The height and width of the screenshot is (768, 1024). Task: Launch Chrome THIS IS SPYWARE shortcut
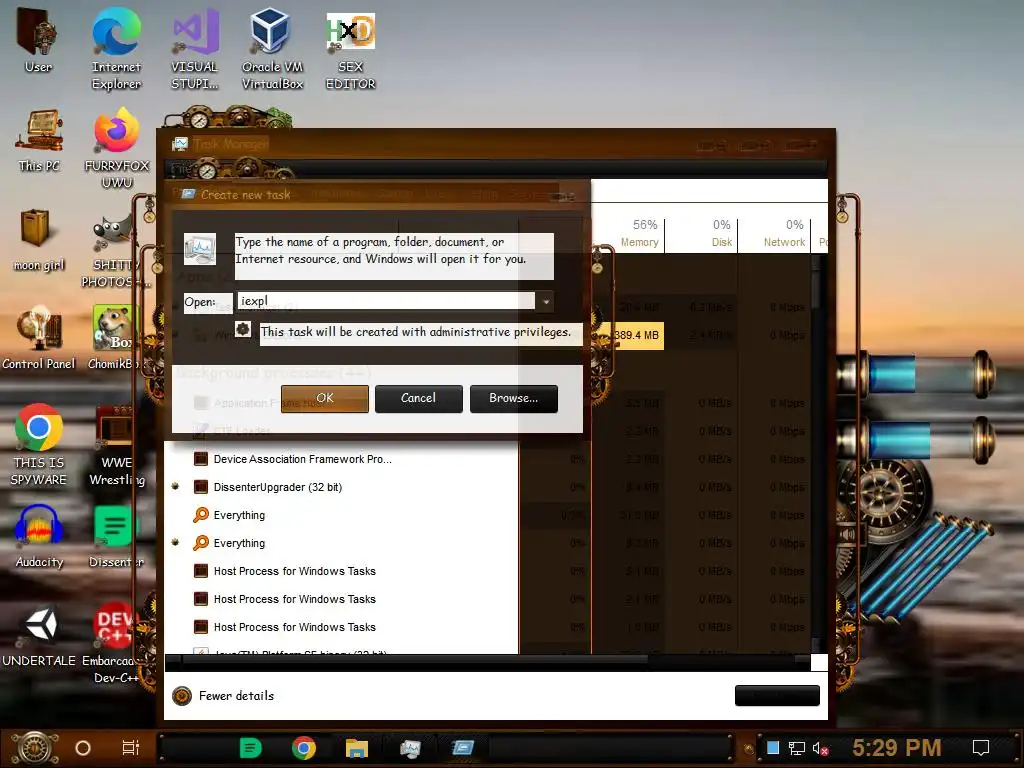(x=39, y=444)
